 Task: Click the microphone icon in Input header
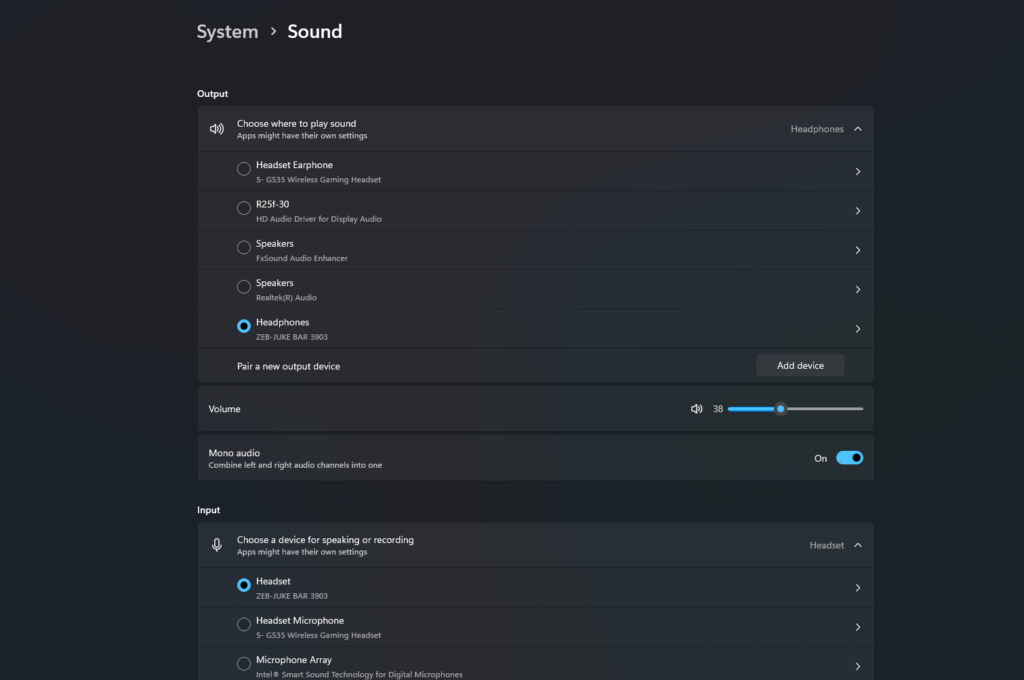(x=216, y=545)
